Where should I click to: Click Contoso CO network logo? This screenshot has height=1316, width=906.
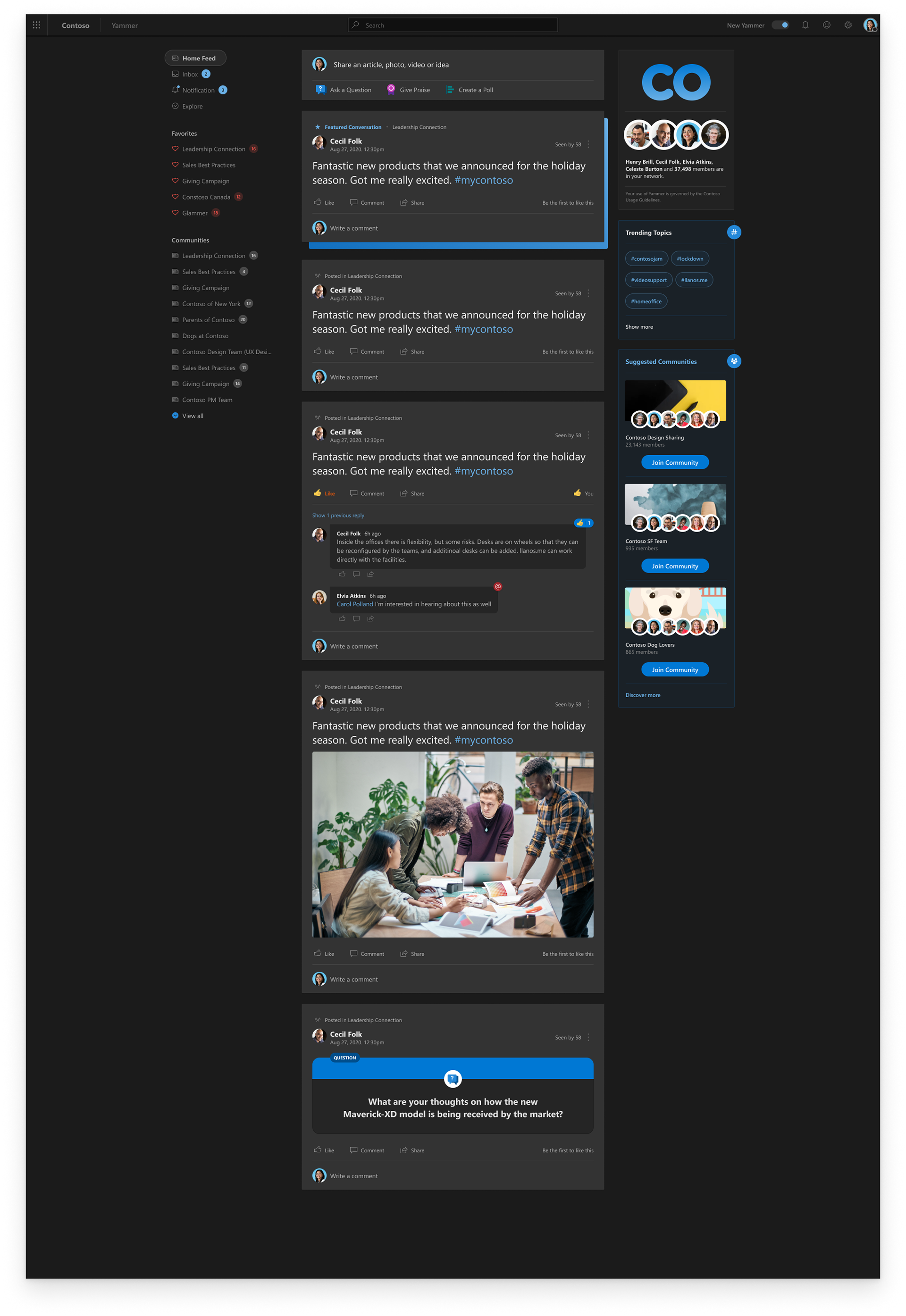point(676,82)
